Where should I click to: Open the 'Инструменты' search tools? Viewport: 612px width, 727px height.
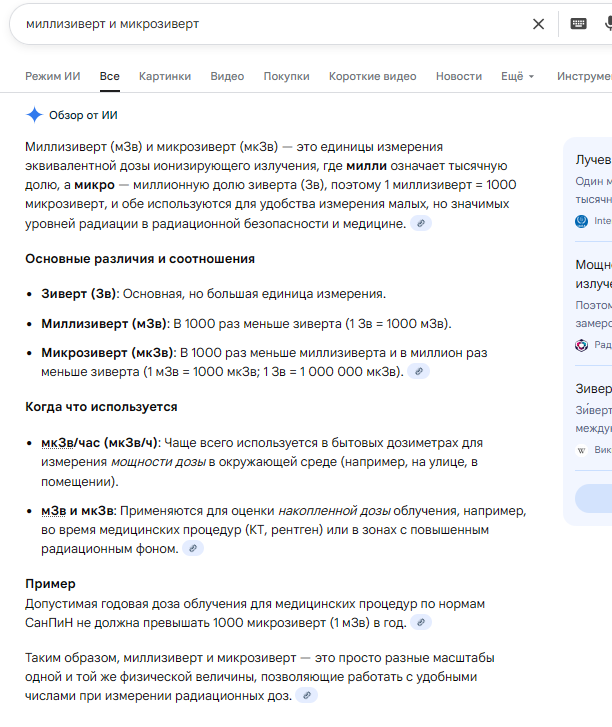(x=585, y=76)
